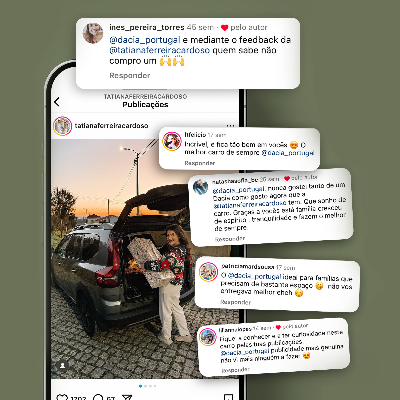Share the post with the paper plane icon
Viewport: 400px width, 400px height.
pyautogui.click(x=127, y=397)
